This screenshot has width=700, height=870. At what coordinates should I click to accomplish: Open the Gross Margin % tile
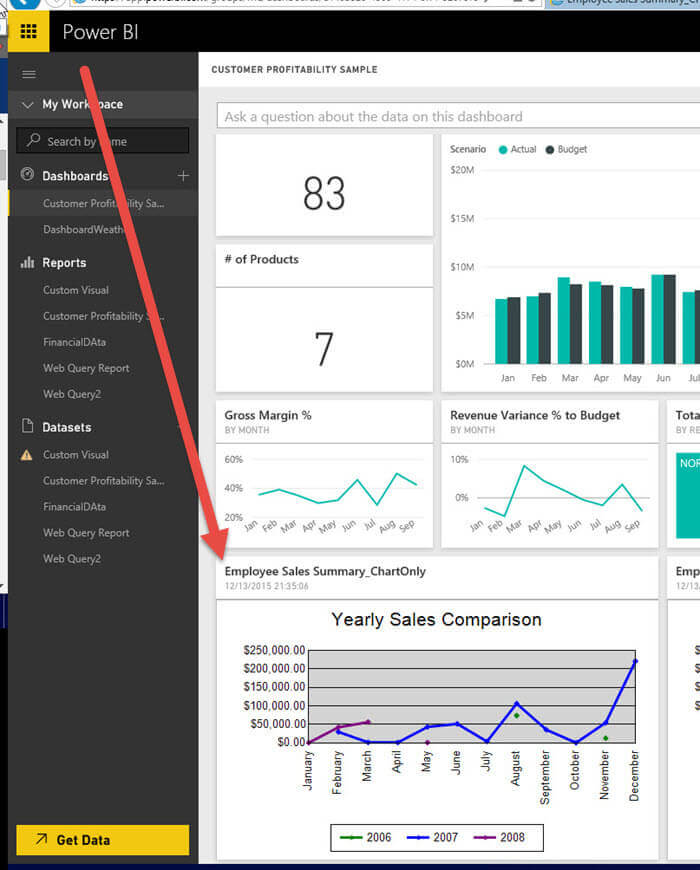point(324,474)
